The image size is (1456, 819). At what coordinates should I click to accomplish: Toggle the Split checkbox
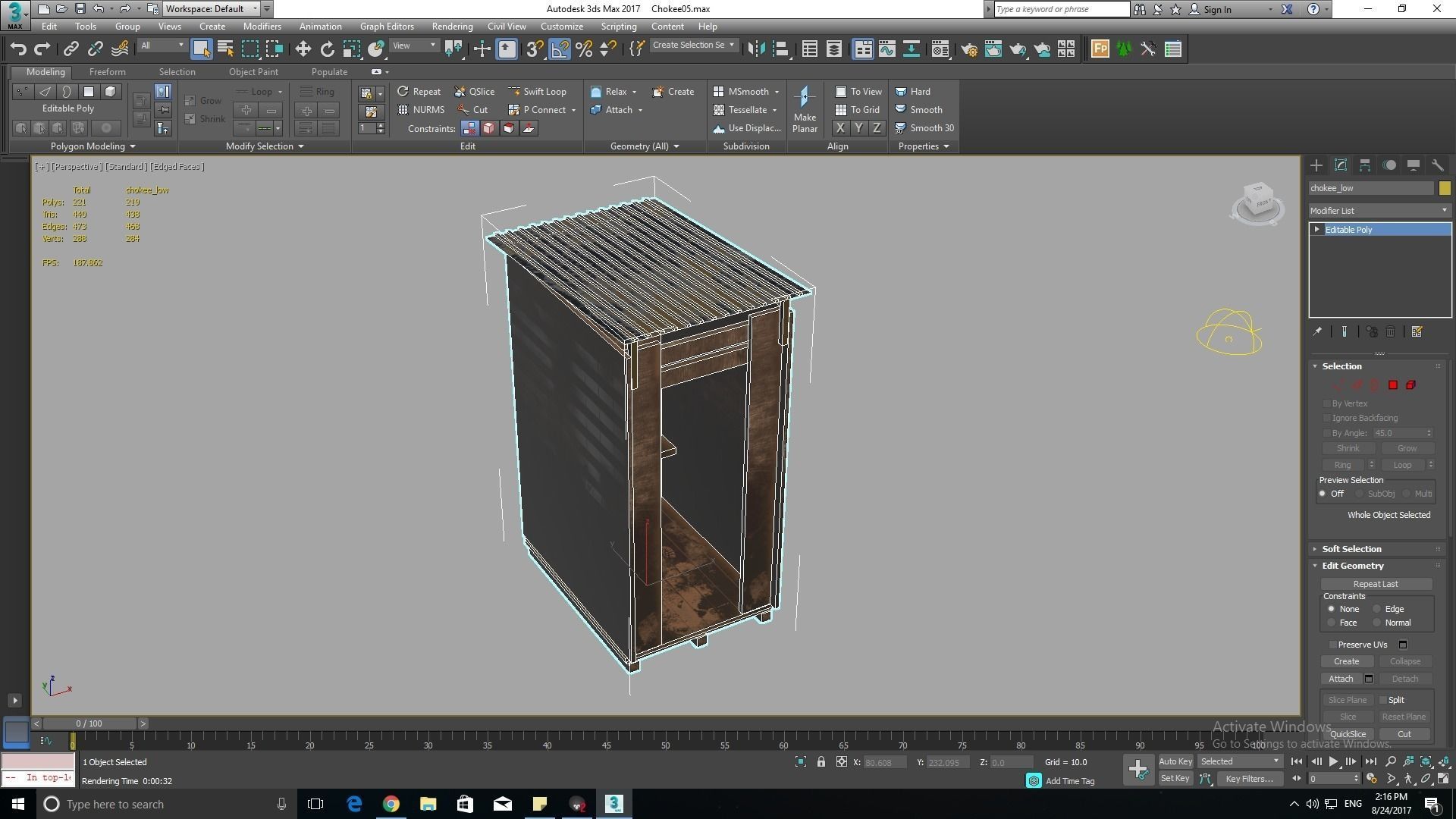(x=1382, y=700)
